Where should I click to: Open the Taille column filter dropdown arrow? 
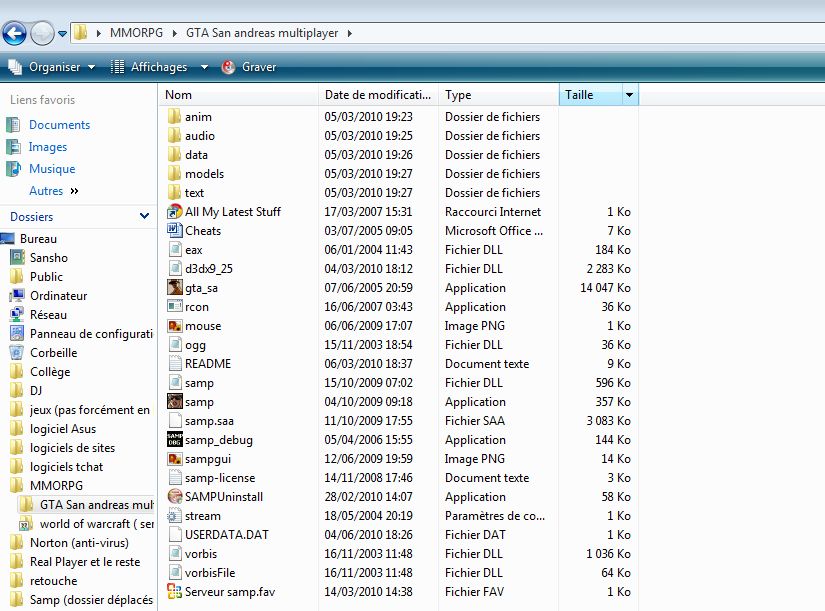(629, 95)
